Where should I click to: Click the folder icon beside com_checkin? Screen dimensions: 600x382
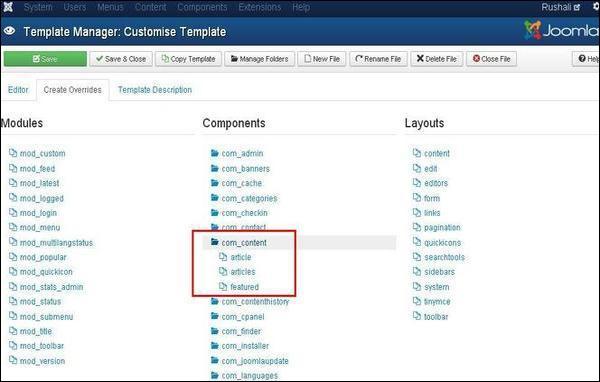215,212
